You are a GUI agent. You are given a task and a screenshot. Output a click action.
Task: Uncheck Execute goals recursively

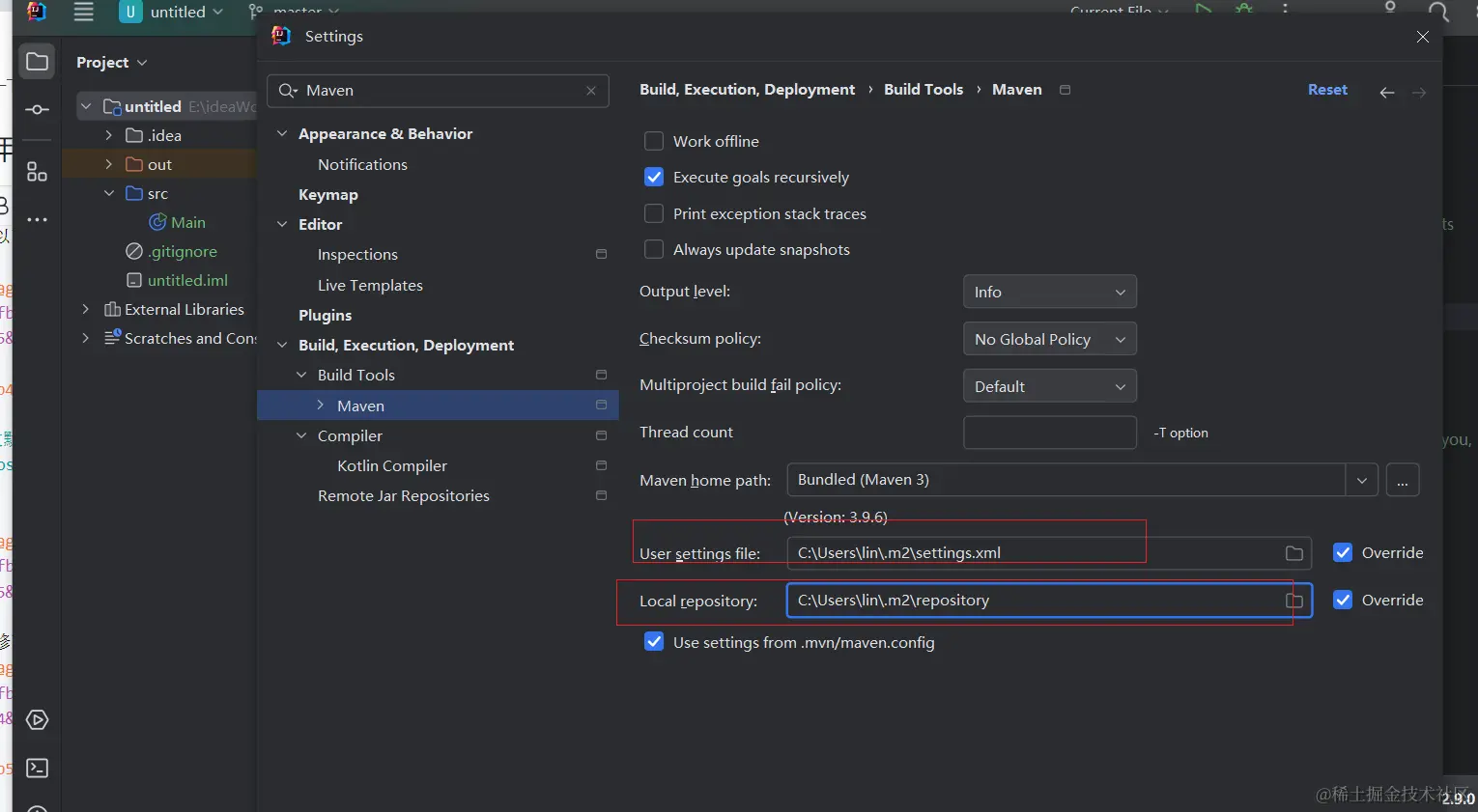(654, 178)
